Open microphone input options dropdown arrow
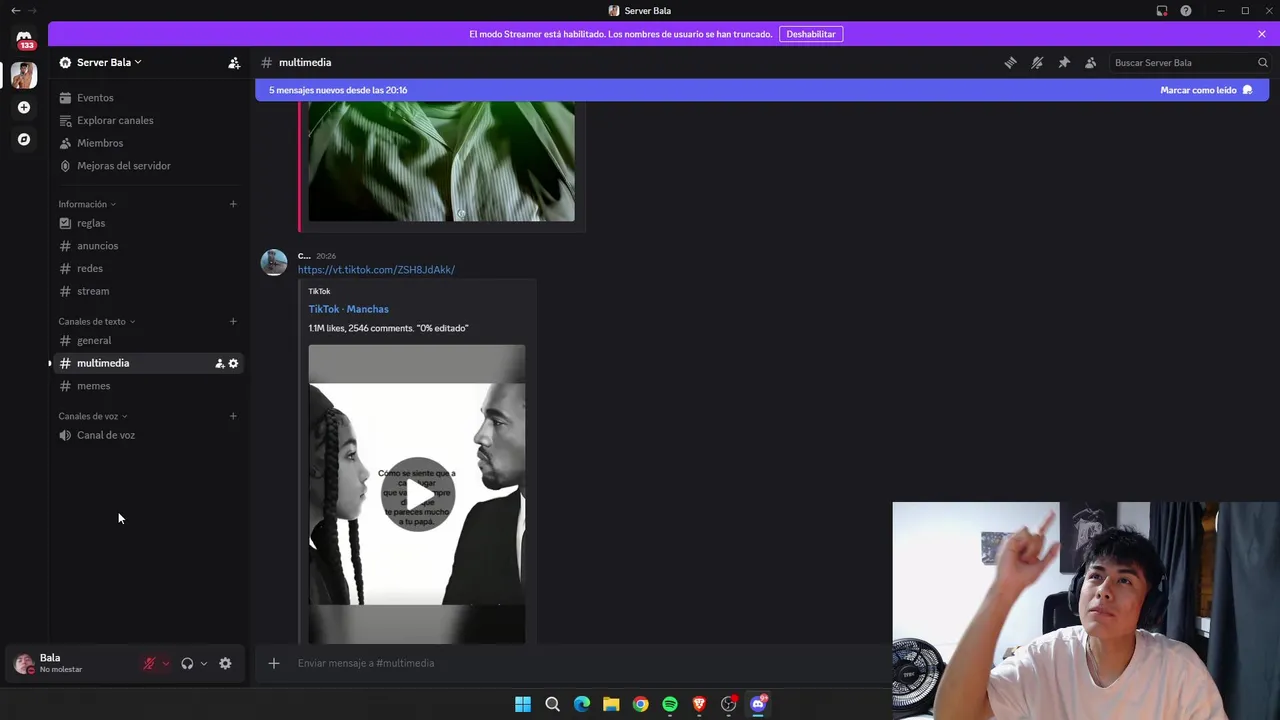1280x720 pixels. (166, 663)
